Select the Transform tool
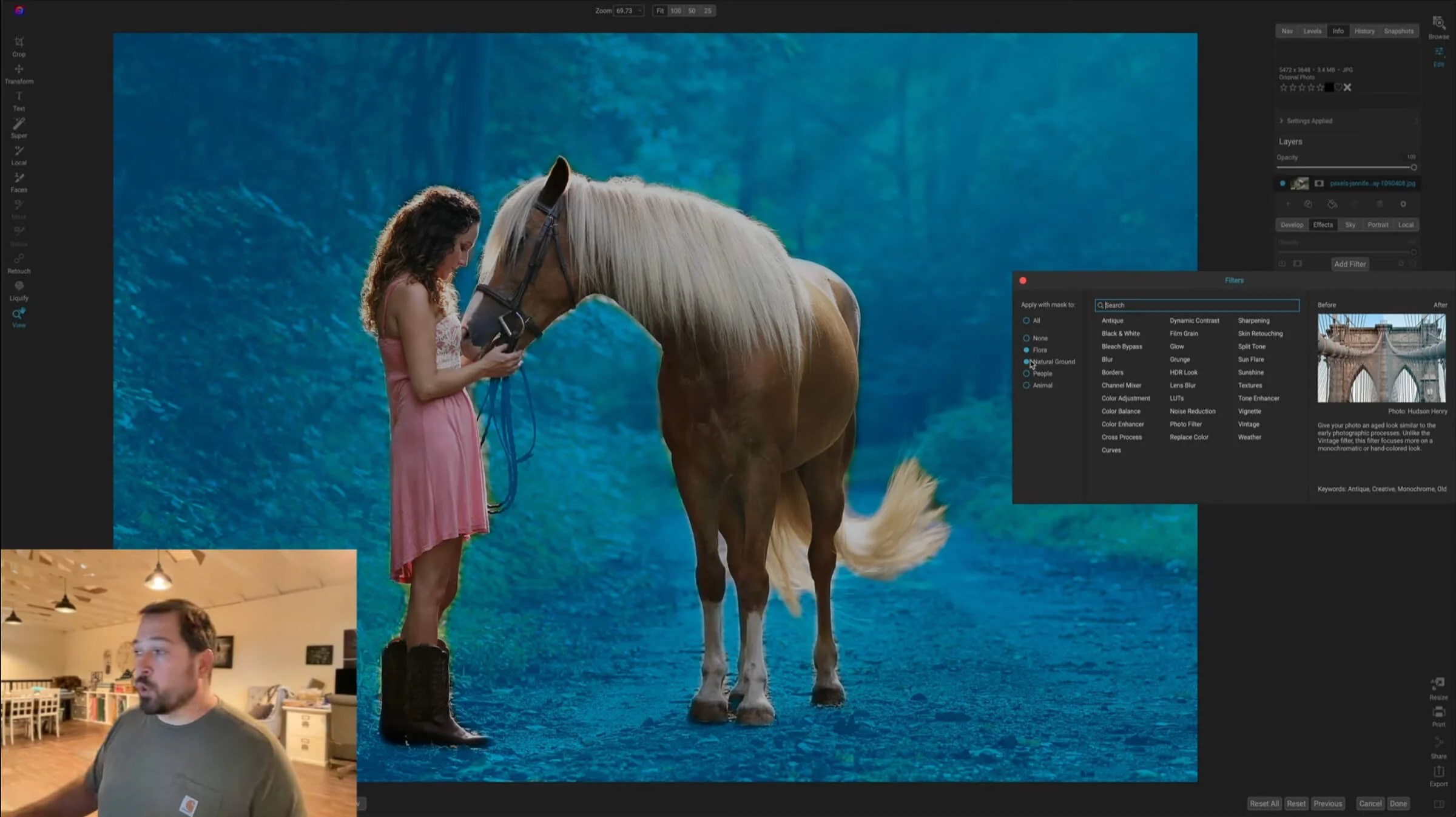This screenshot has height=817, width=1456. click(19, 73)
